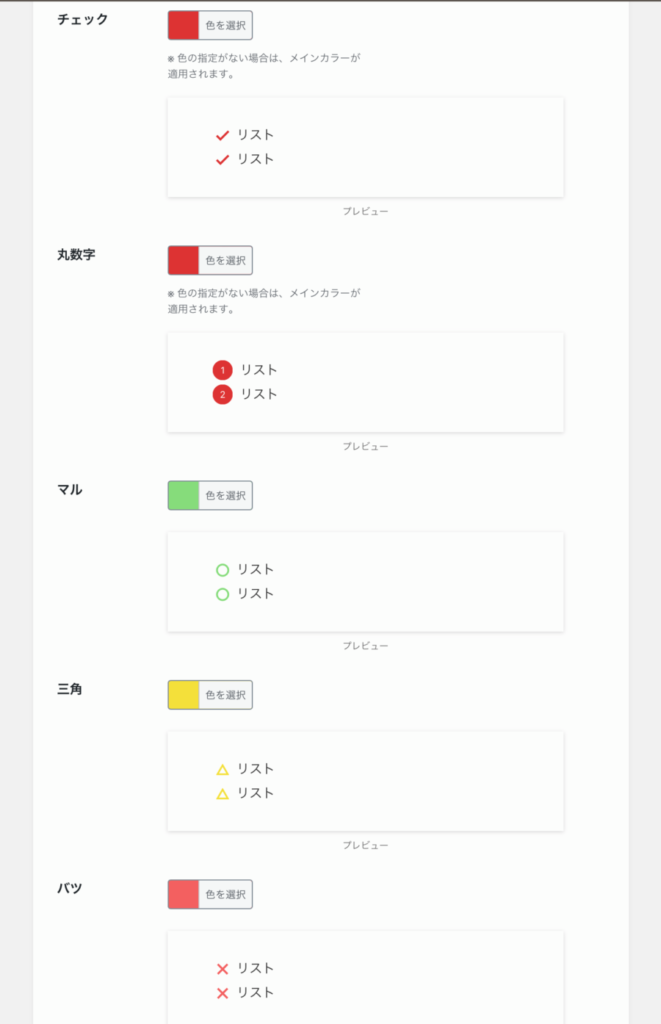The height and width of the screenshot is (1024, 661).
Task: Click the red color swatch for 丸数字
Action: 184,261
